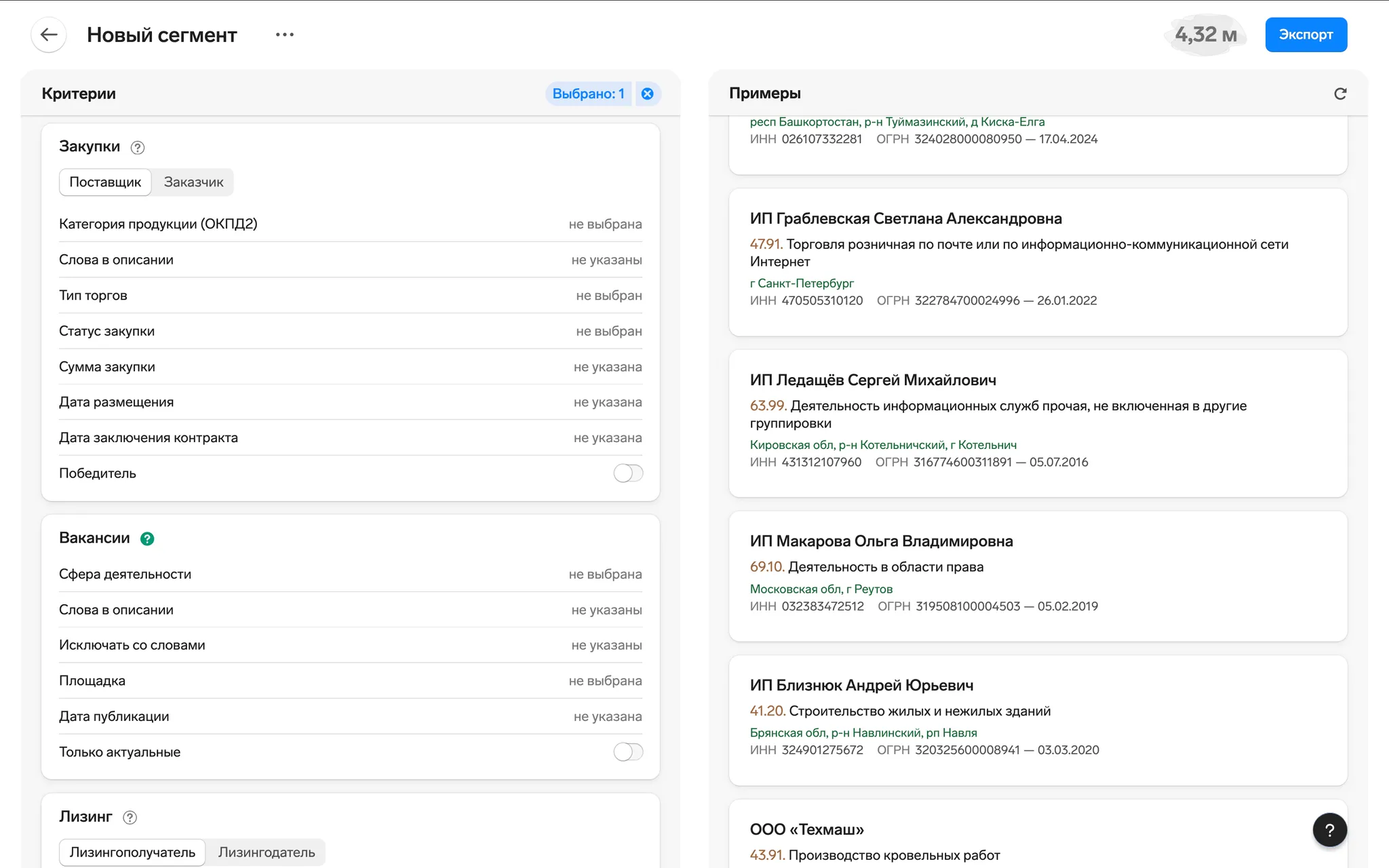Click the г Санкт-Петербург address
1389x868 pixels.
(802, 283)
